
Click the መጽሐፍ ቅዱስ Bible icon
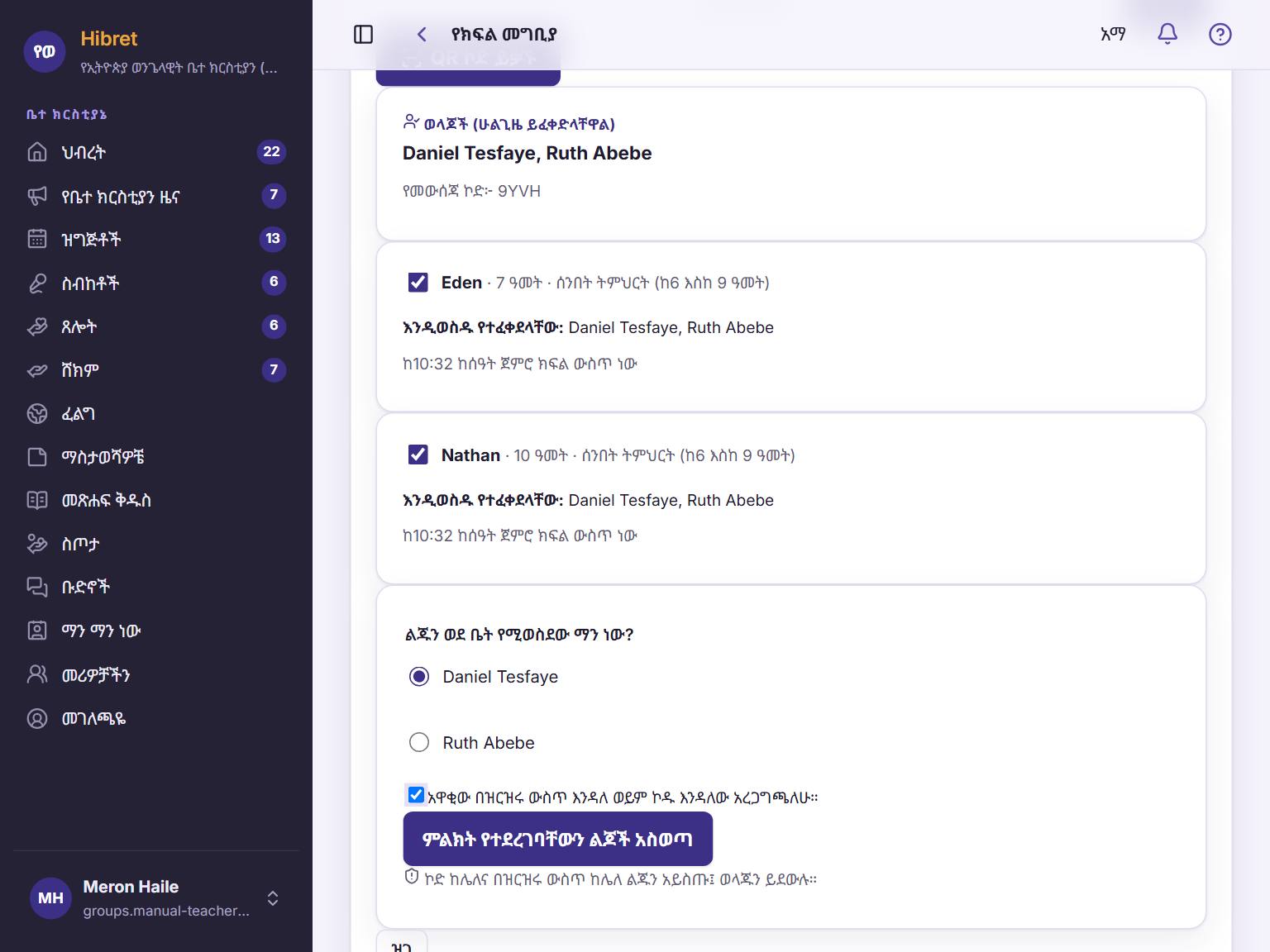tap(37, 500)
